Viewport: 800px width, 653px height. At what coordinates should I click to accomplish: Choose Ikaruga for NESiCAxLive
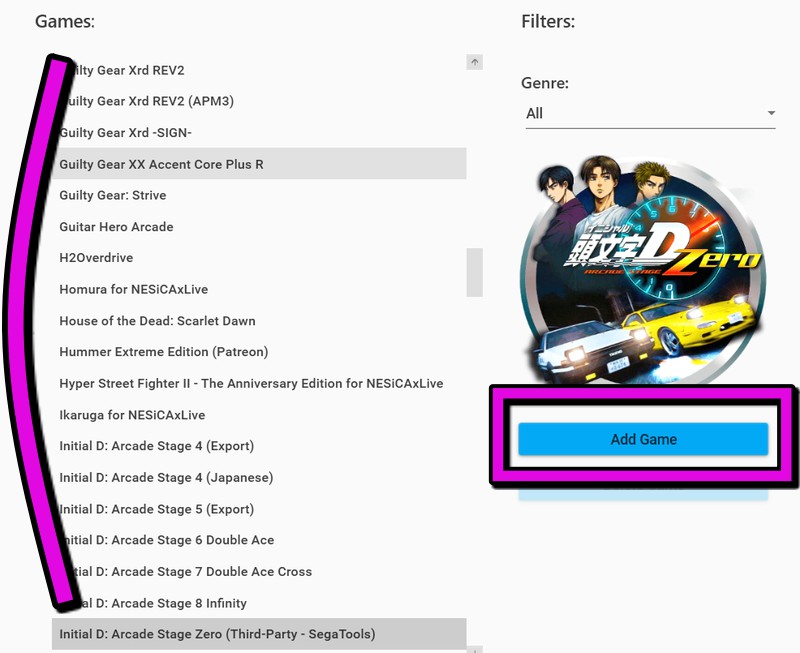click(x=259, y=415)
